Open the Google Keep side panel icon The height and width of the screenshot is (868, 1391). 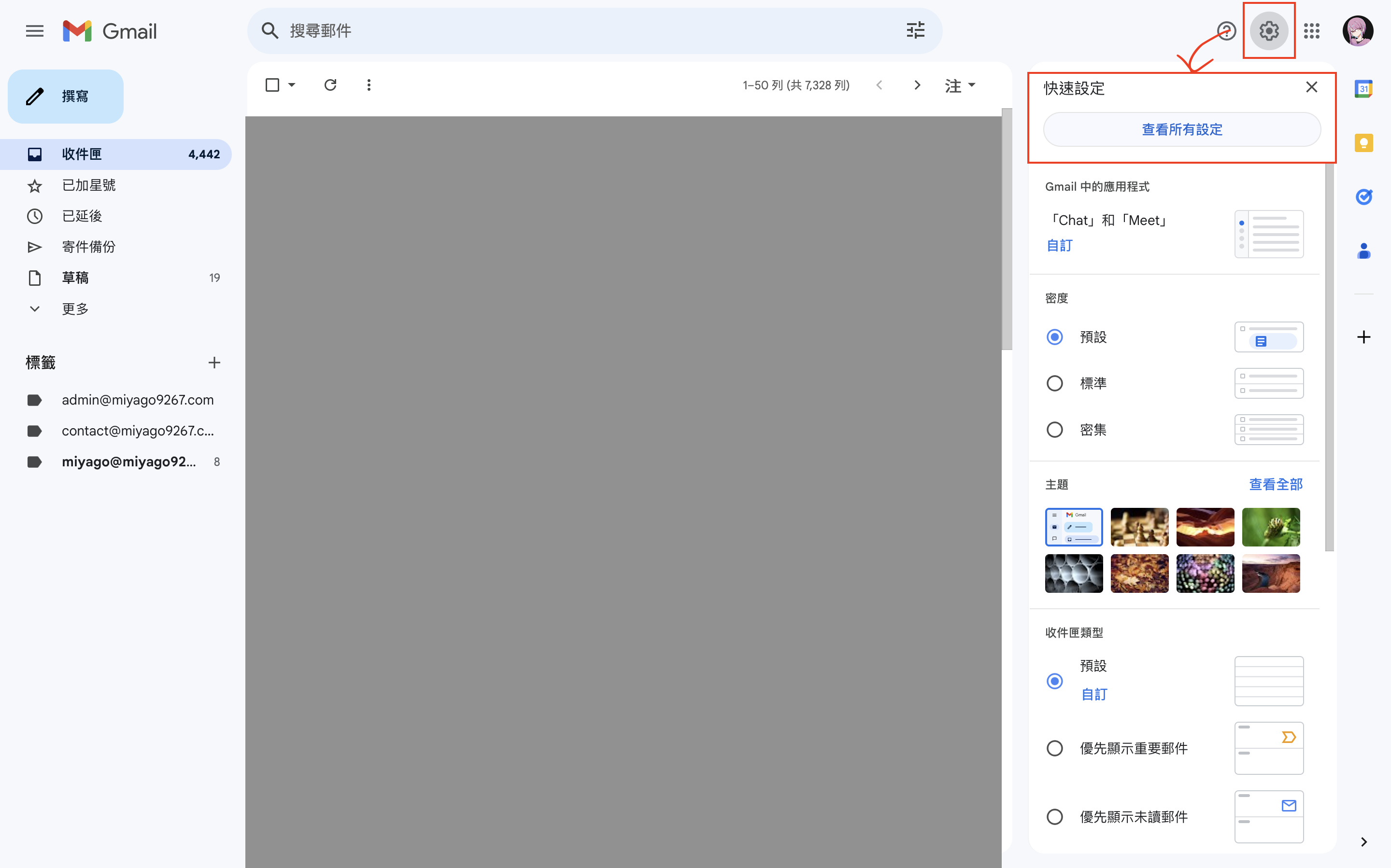tap(1363, 143)
